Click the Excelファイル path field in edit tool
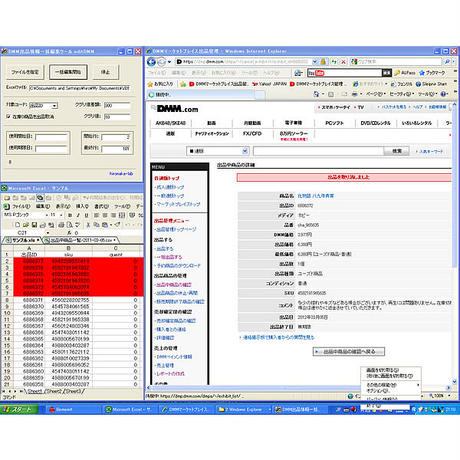 coord(80,88)
